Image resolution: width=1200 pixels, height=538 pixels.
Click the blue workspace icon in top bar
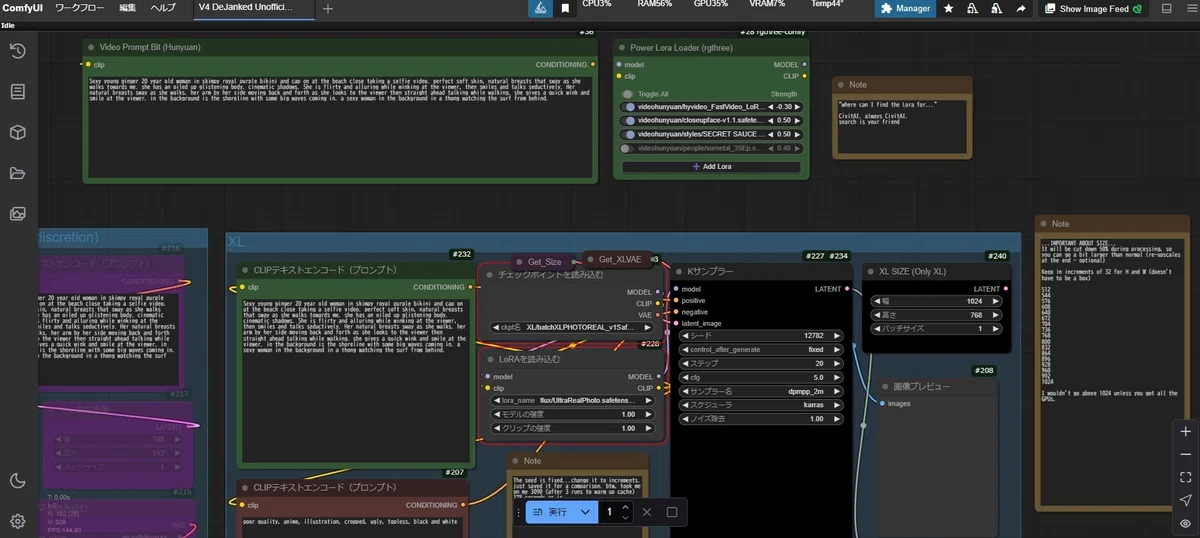[x=540, y=9]
